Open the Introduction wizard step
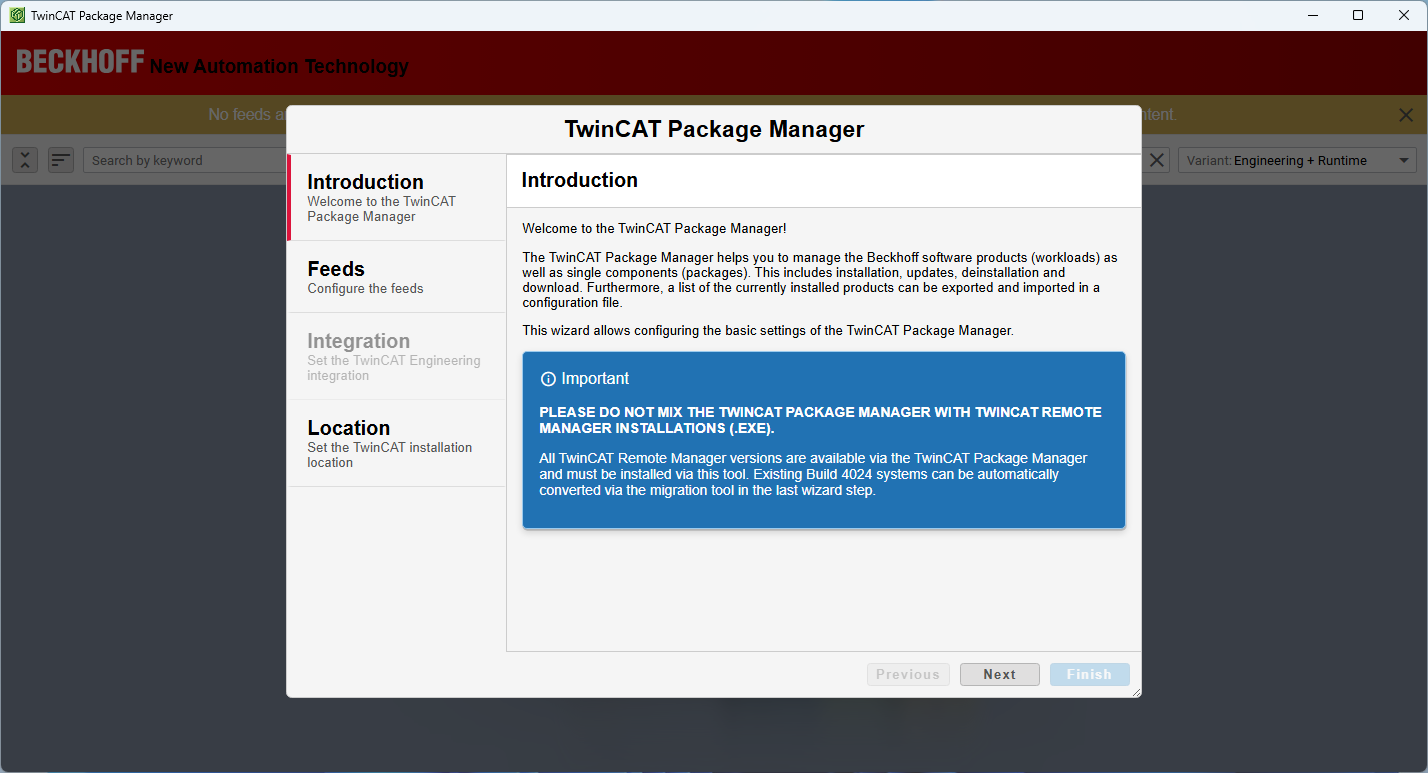 click(397, 198)
